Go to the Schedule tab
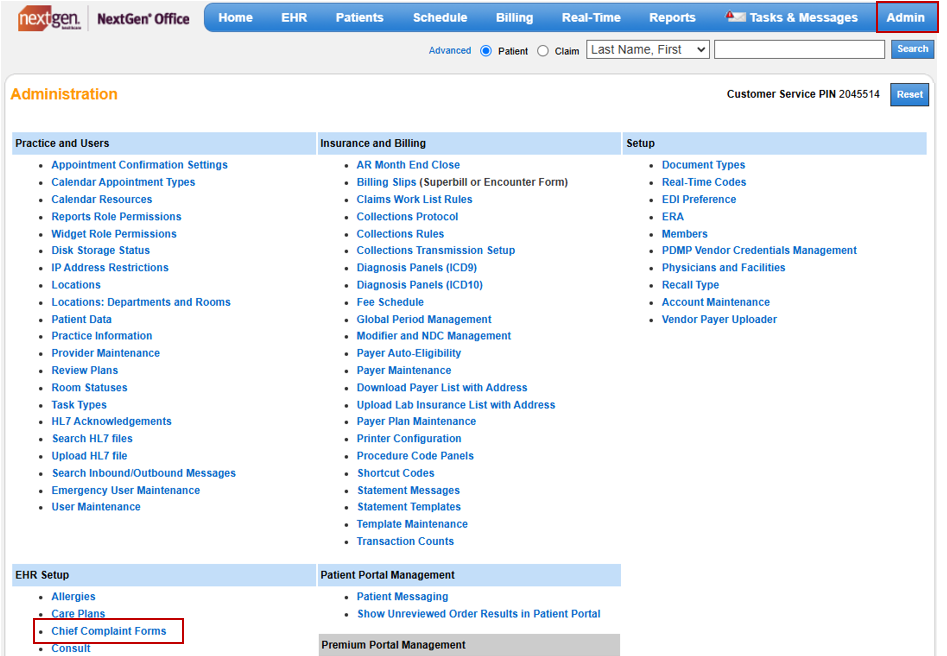 pos(440,17)
